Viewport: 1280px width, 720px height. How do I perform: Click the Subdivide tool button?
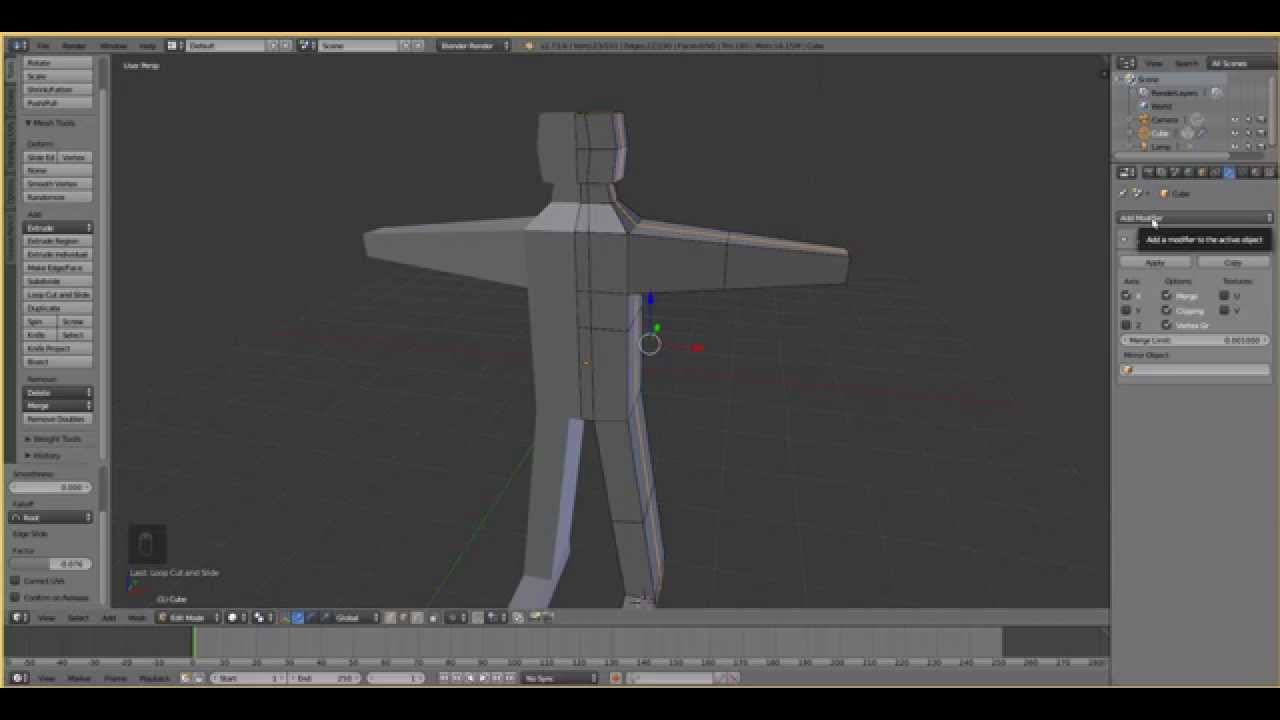click(58, 281)
